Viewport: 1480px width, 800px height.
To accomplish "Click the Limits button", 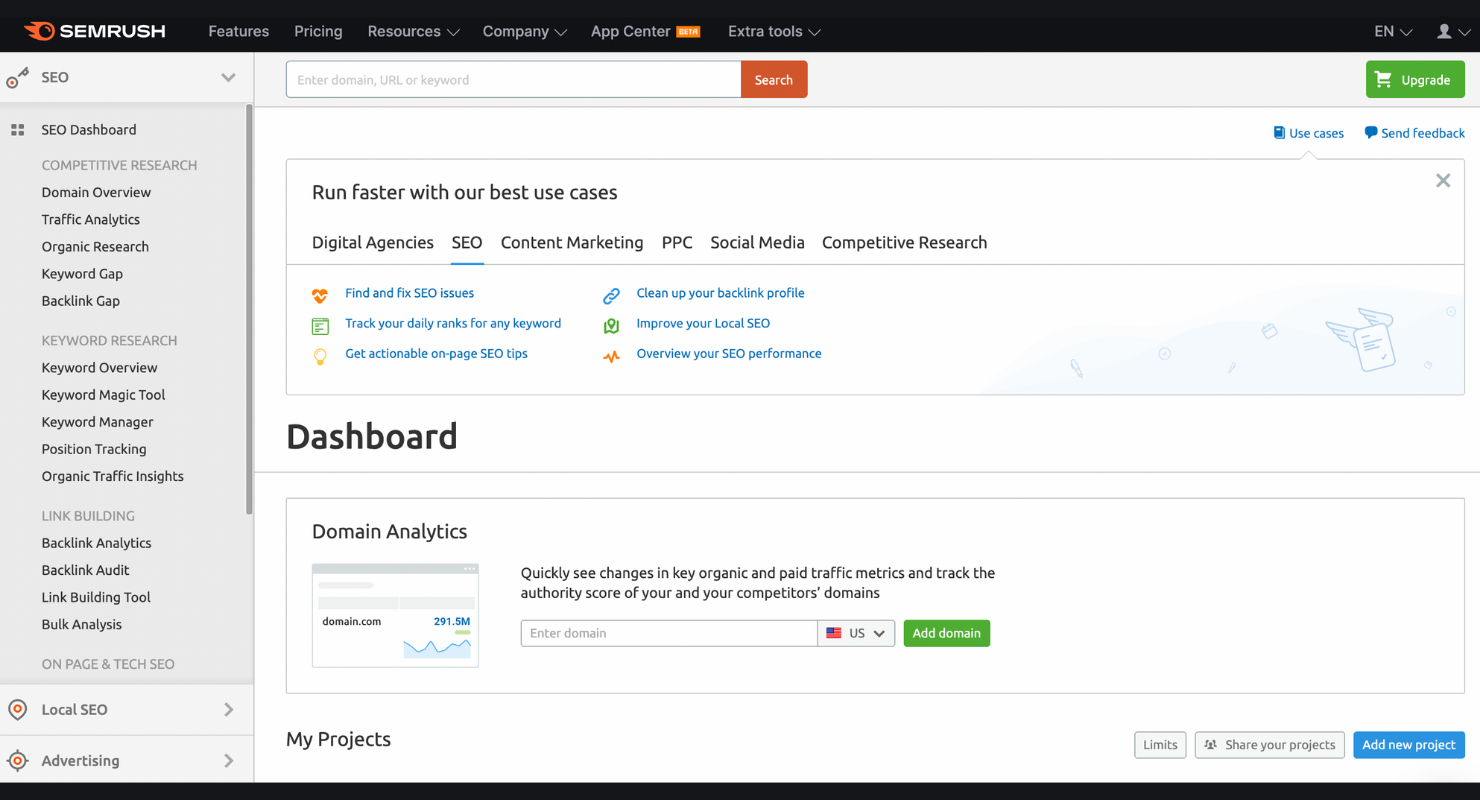I will click(x=1160, y=745).
